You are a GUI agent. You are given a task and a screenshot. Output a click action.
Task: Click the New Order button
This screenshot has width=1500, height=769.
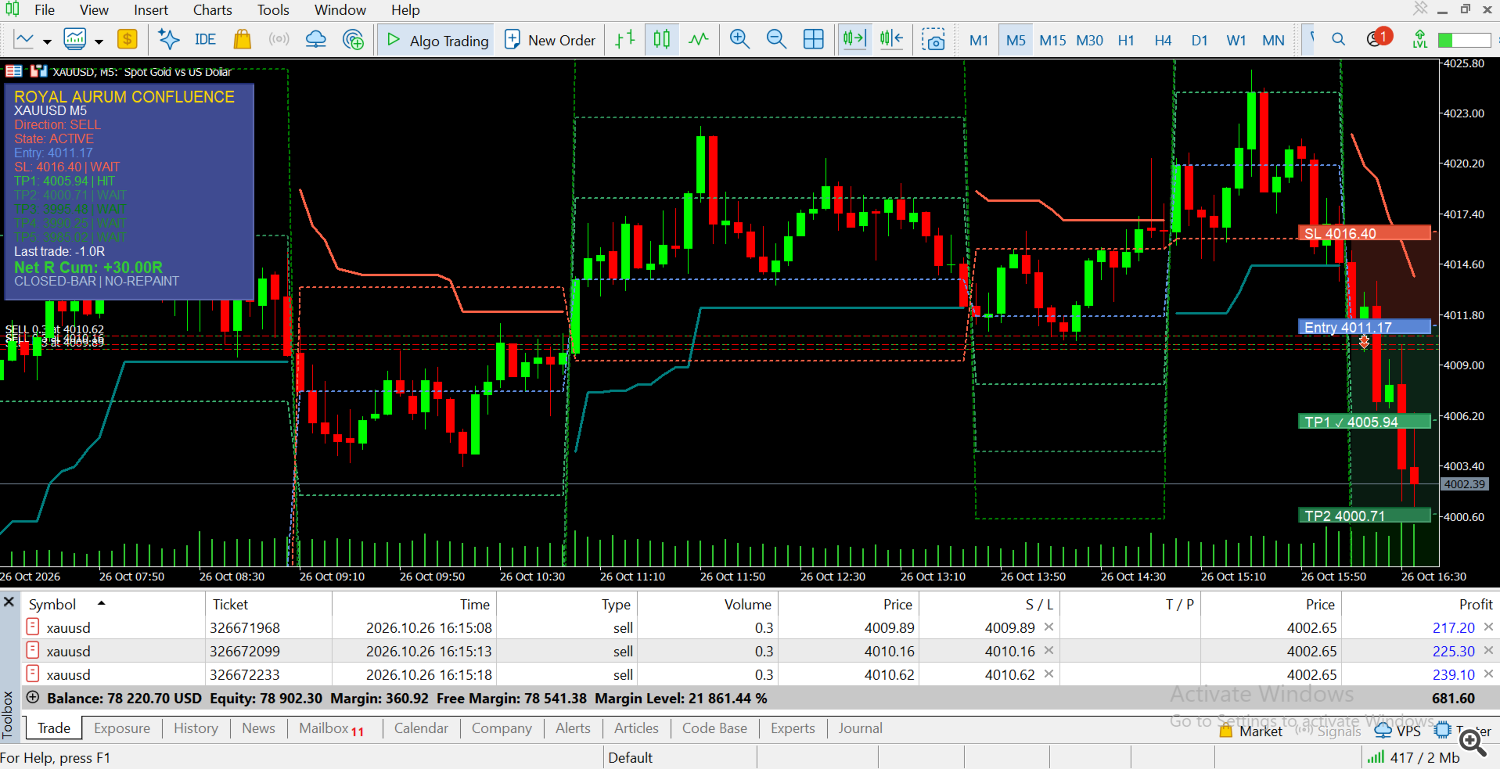click(x=550, y=40)
